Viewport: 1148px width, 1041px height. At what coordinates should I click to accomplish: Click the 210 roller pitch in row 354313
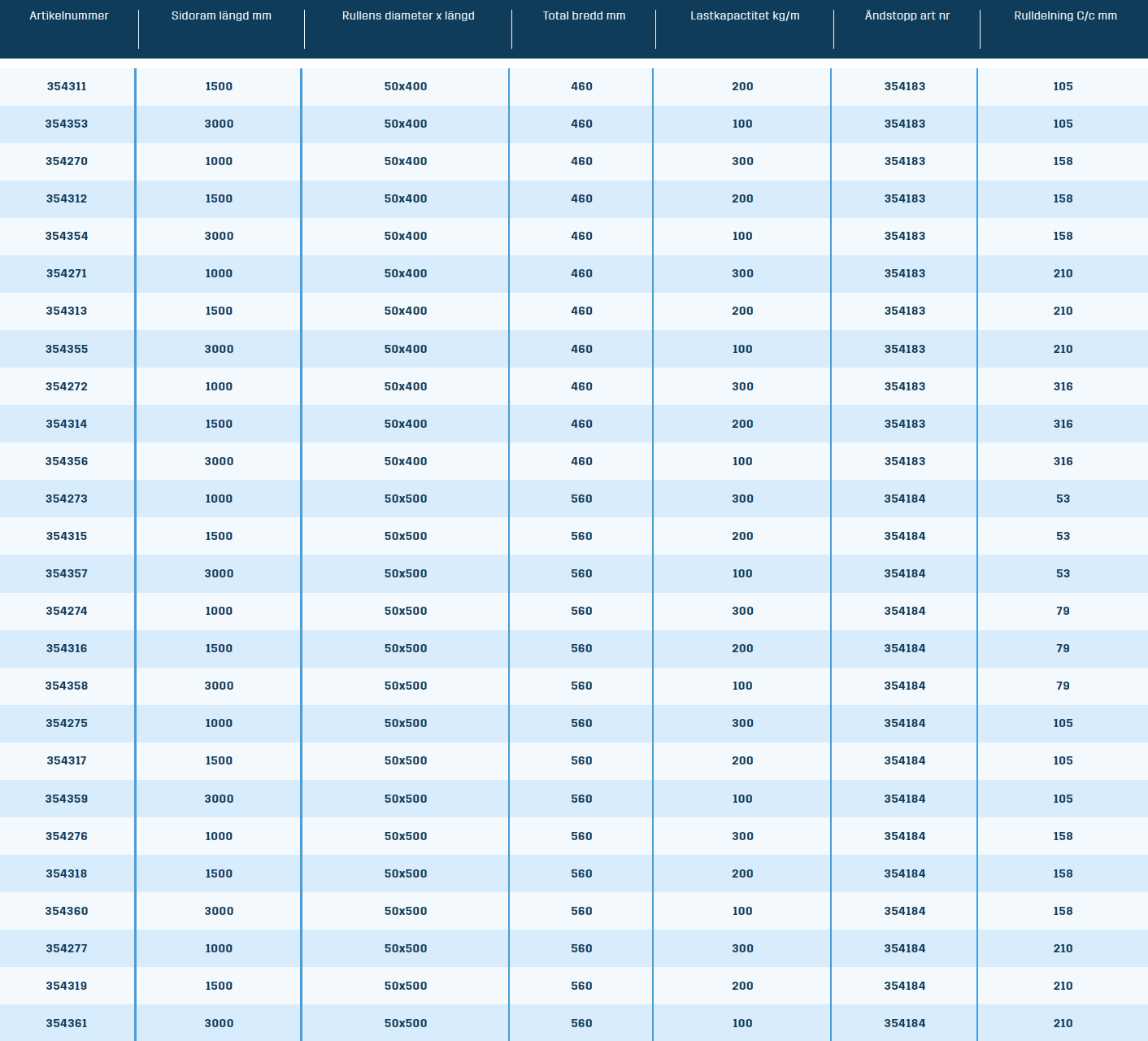[1063, 311]
